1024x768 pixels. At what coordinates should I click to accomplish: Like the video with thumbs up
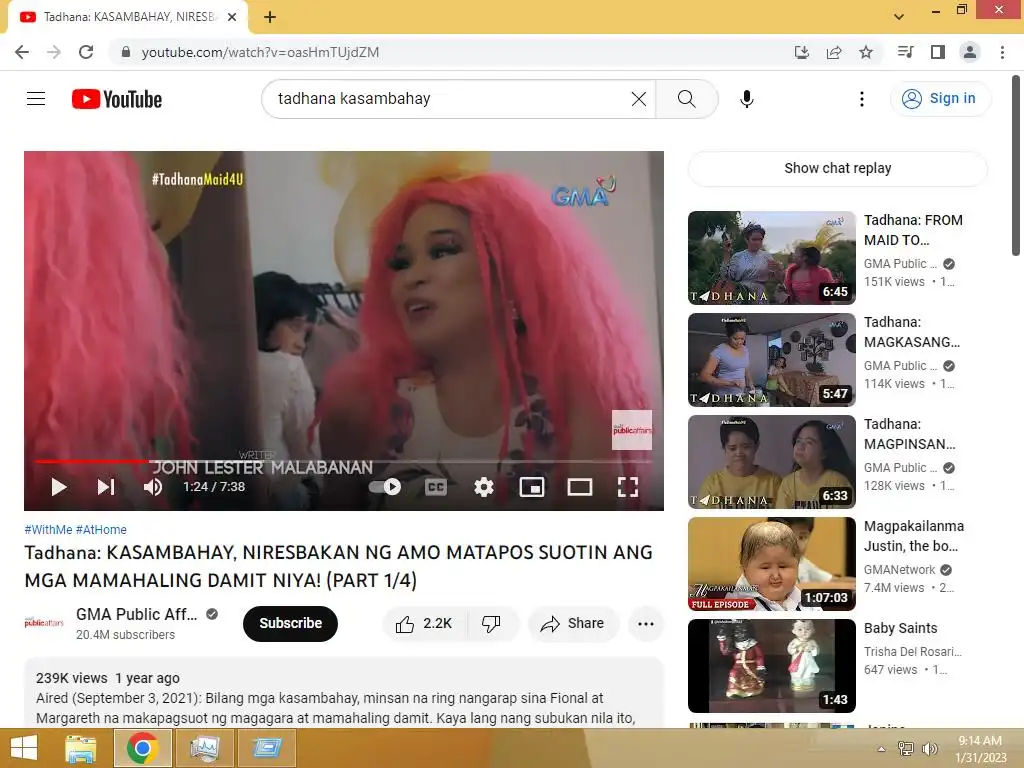(424, 624)
